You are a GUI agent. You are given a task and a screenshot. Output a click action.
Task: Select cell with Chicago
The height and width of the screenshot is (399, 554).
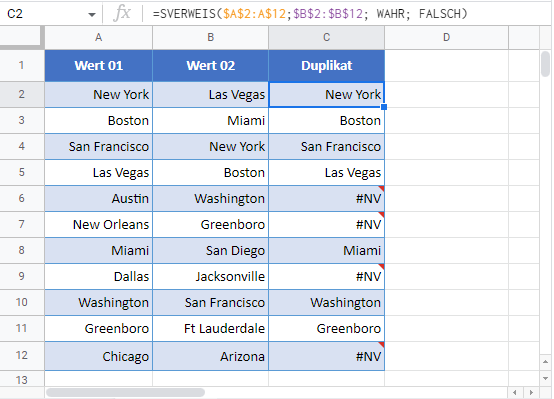click(x=99, y=356)
